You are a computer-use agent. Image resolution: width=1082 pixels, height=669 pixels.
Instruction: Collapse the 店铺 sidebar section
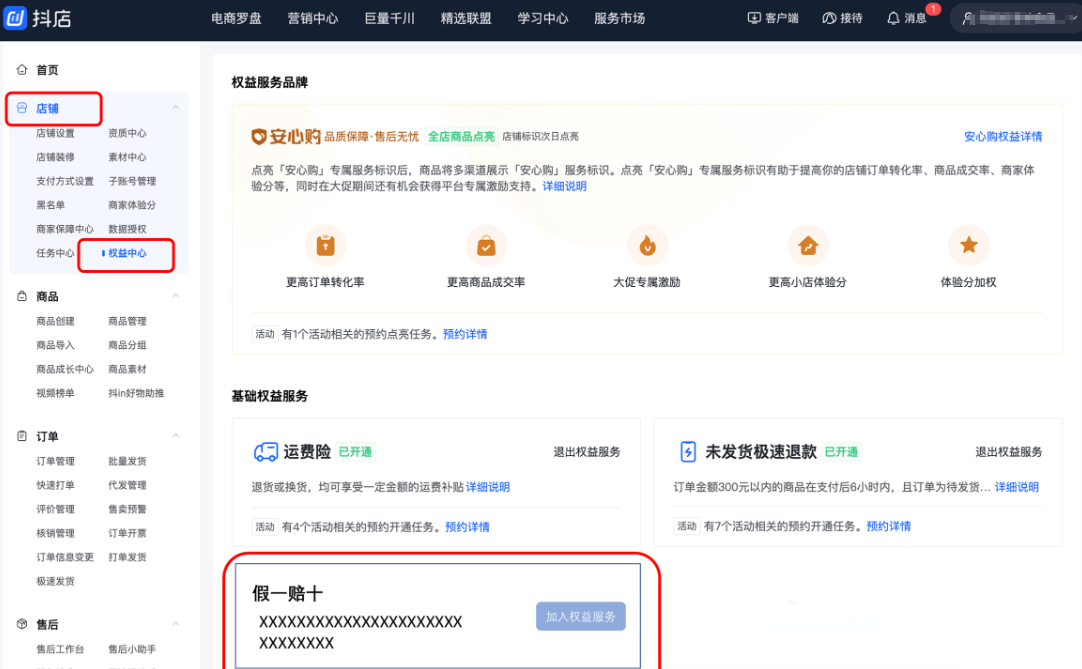(x=176, y=108)
